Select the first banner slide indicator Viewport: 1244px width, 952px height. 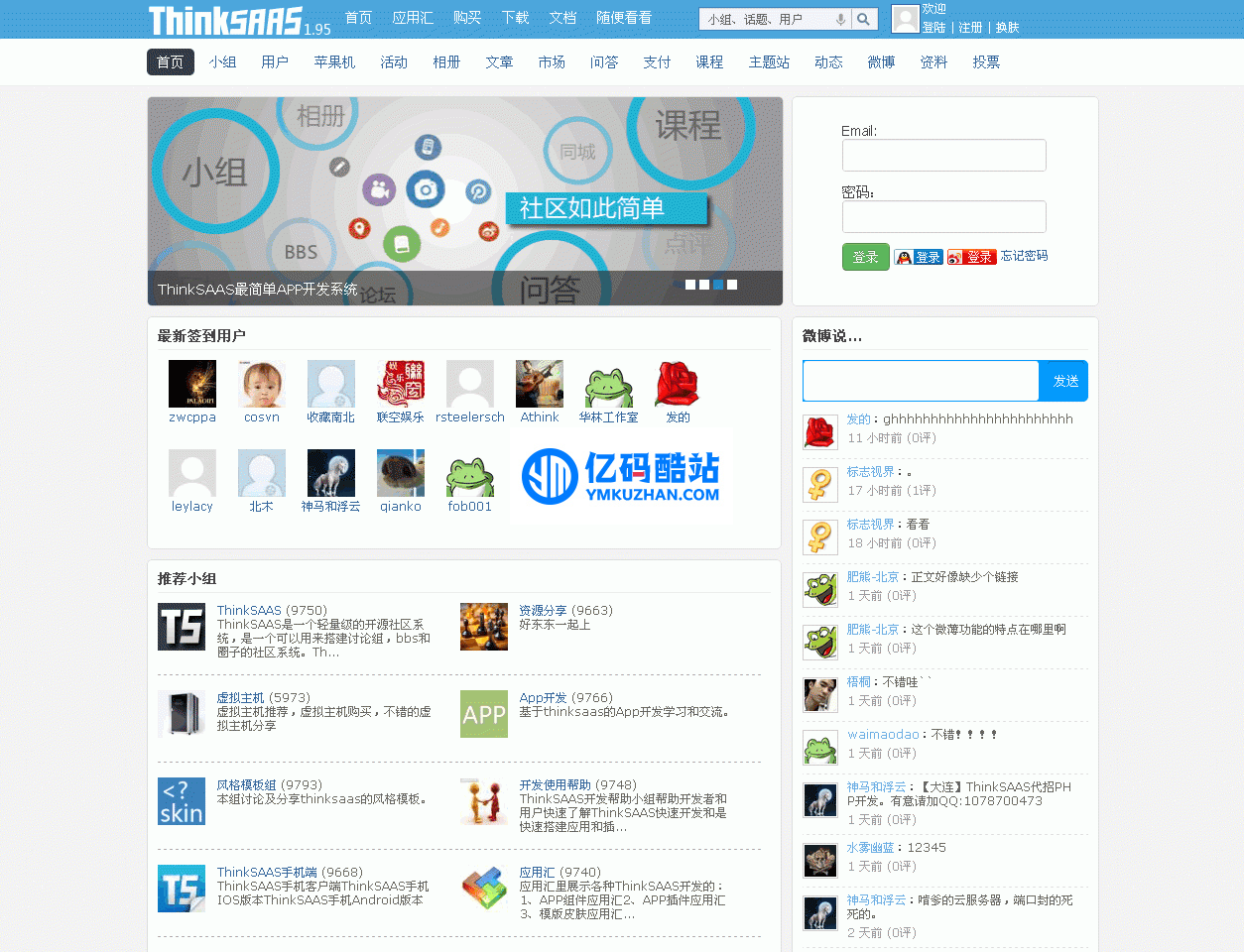pos(690,285)
